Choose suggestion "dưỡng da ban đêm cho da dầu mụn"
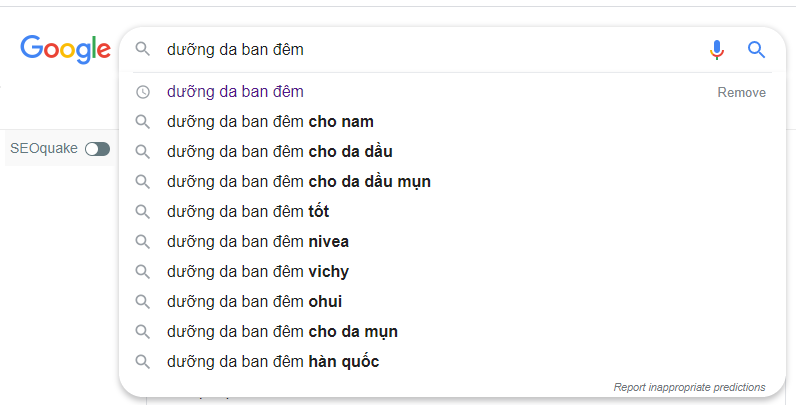 coord(299,182)
